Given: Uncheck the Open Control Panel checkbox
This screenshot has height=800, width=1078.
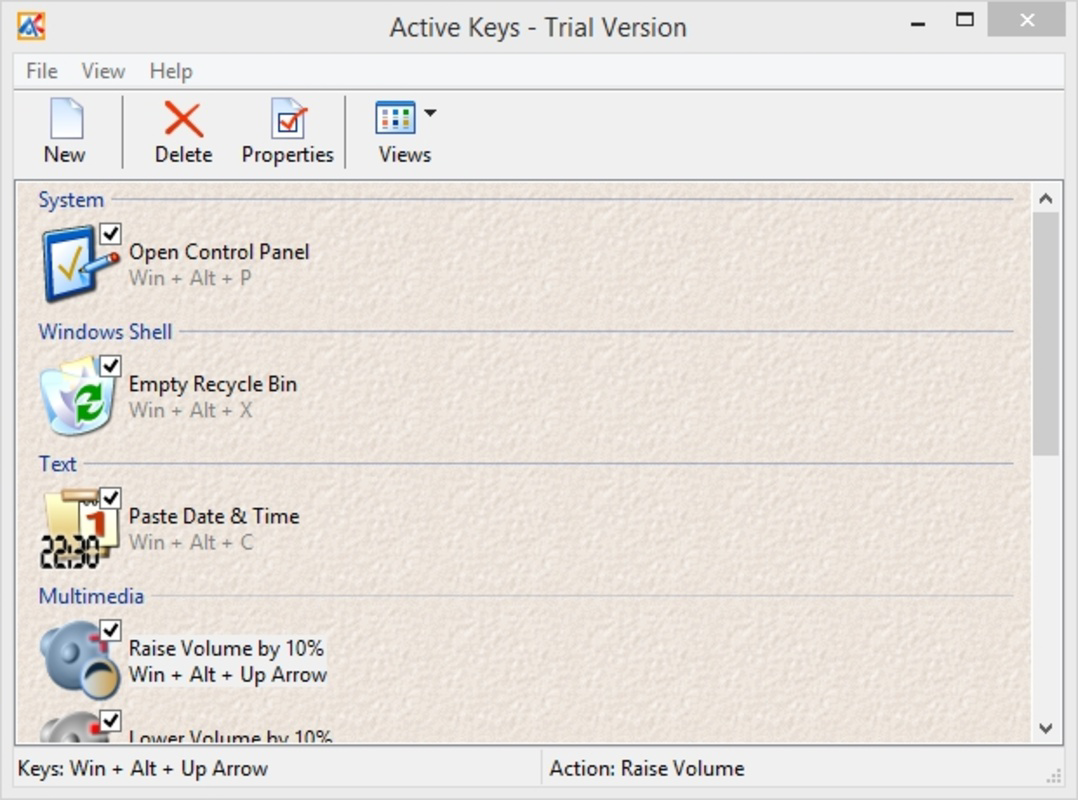Looking at the screenshot, I should point(110,234).
